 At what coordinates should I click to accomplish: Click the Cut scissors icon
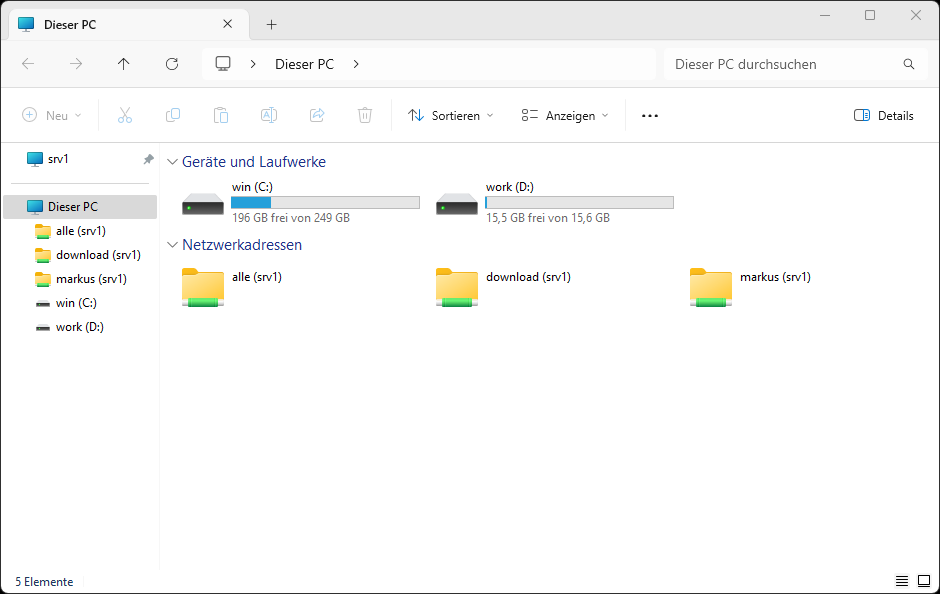coord(125,115)
